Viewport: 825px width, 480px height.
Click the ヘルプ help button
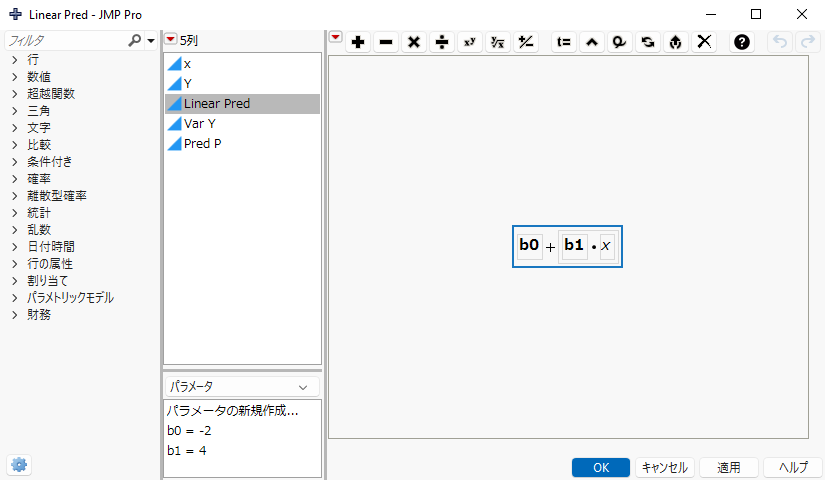click(793, 467)
